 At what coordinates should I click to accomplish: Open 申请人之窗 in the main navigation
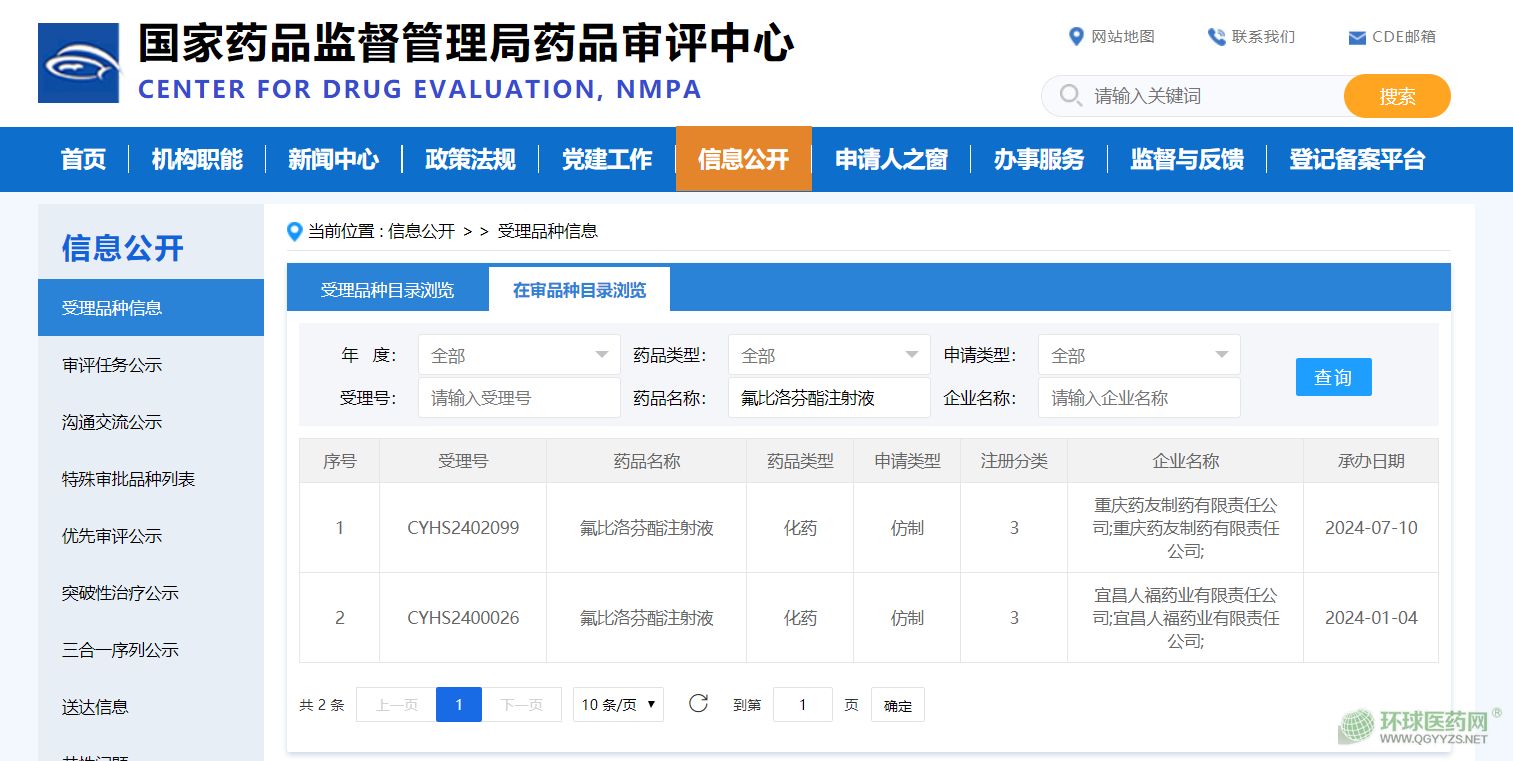pos(890,159)
